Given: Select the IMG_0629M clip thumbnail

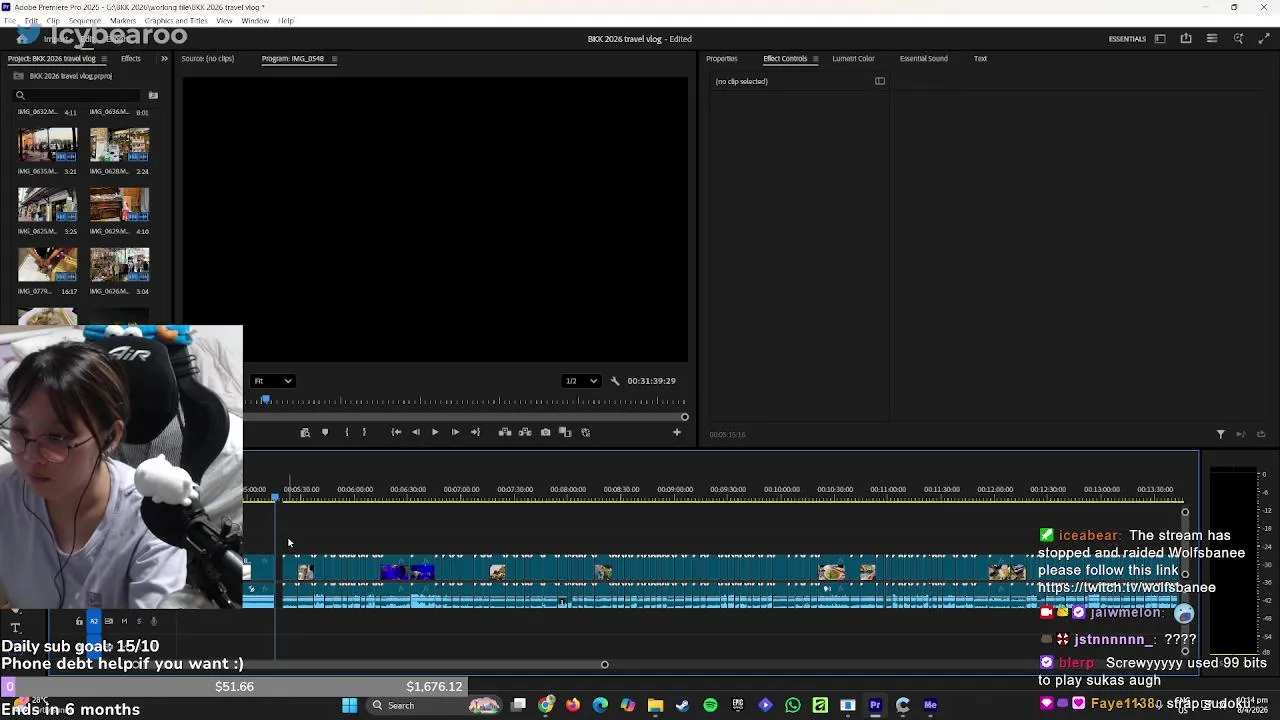Looking at the screenshot, I should tap(119, 205).
